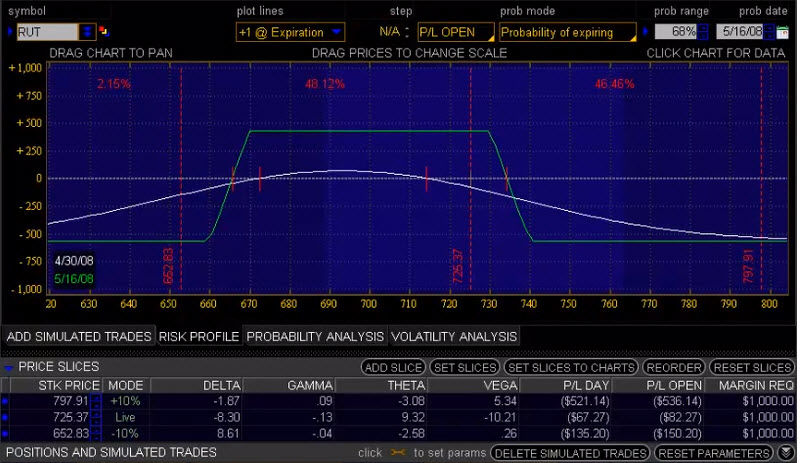Click the red-yellow symbol link icon beside RUT
Viewport: 800px width, 463px height.
(x=104, y=32)
